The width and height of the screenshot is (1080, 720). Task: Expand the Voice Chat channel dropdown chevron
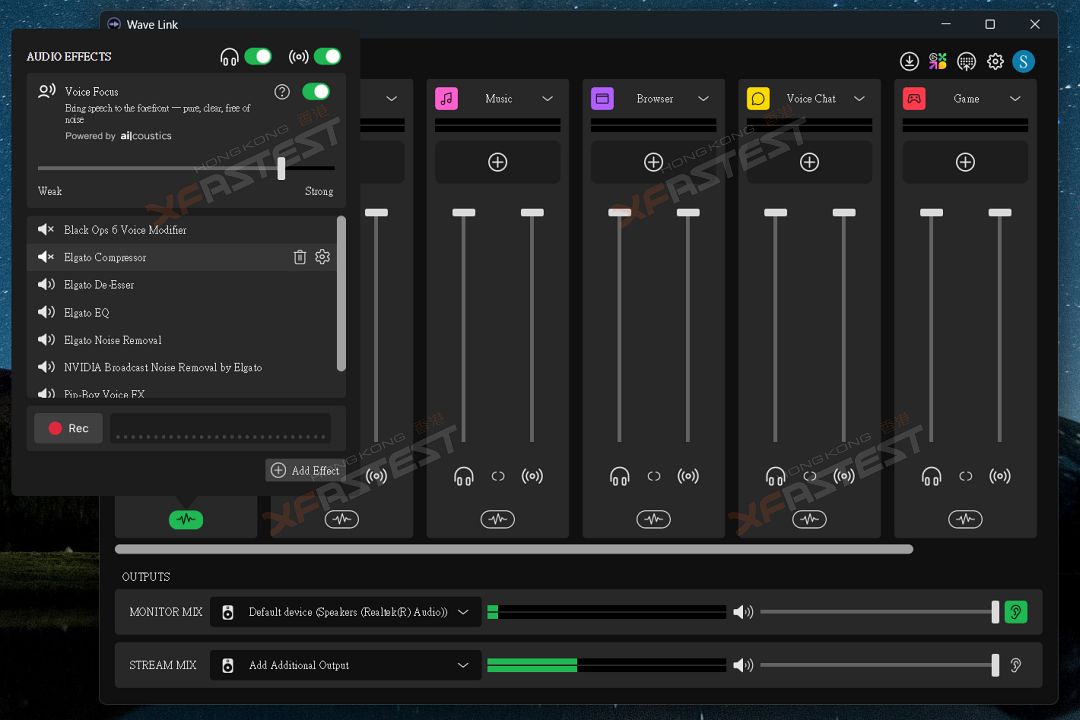860,99
